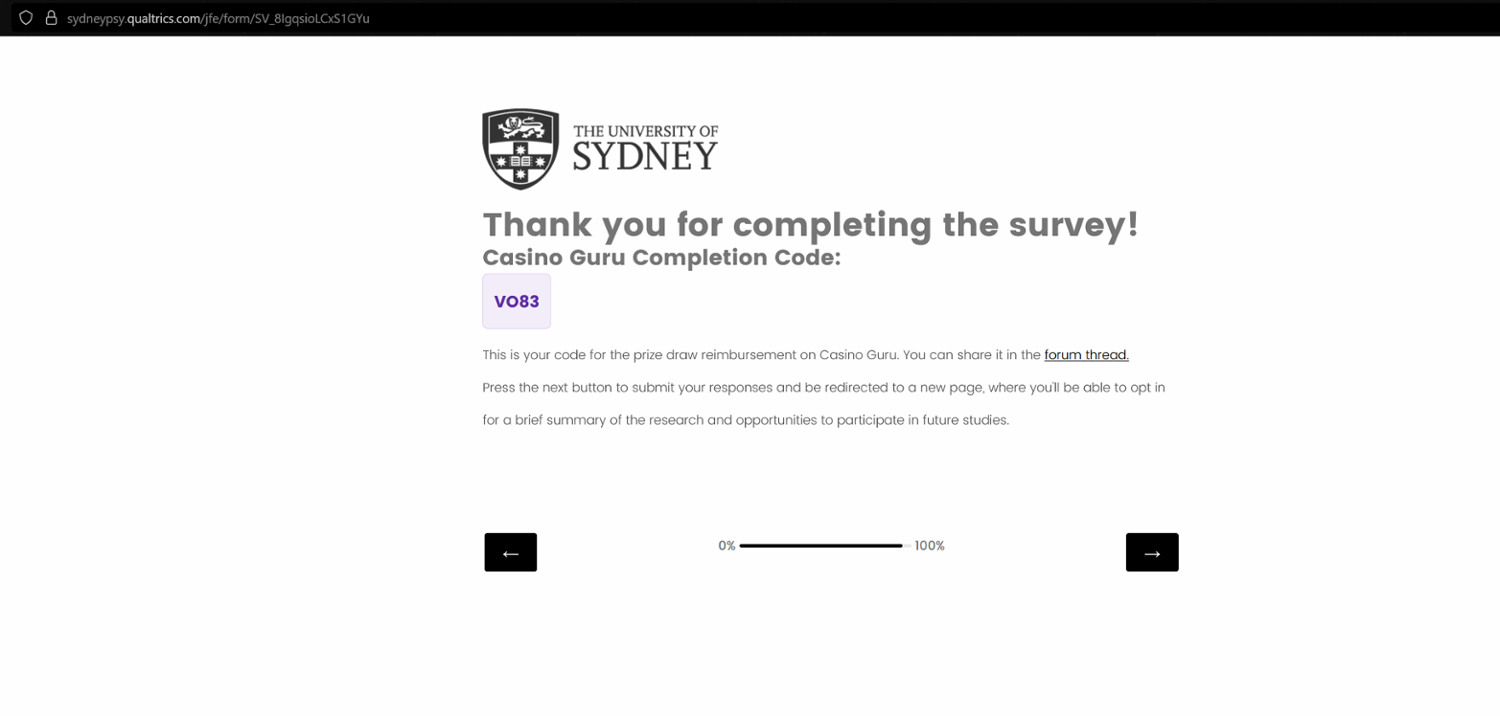Click the 0% progress label

pyautogui.click(x=726, y=546)
